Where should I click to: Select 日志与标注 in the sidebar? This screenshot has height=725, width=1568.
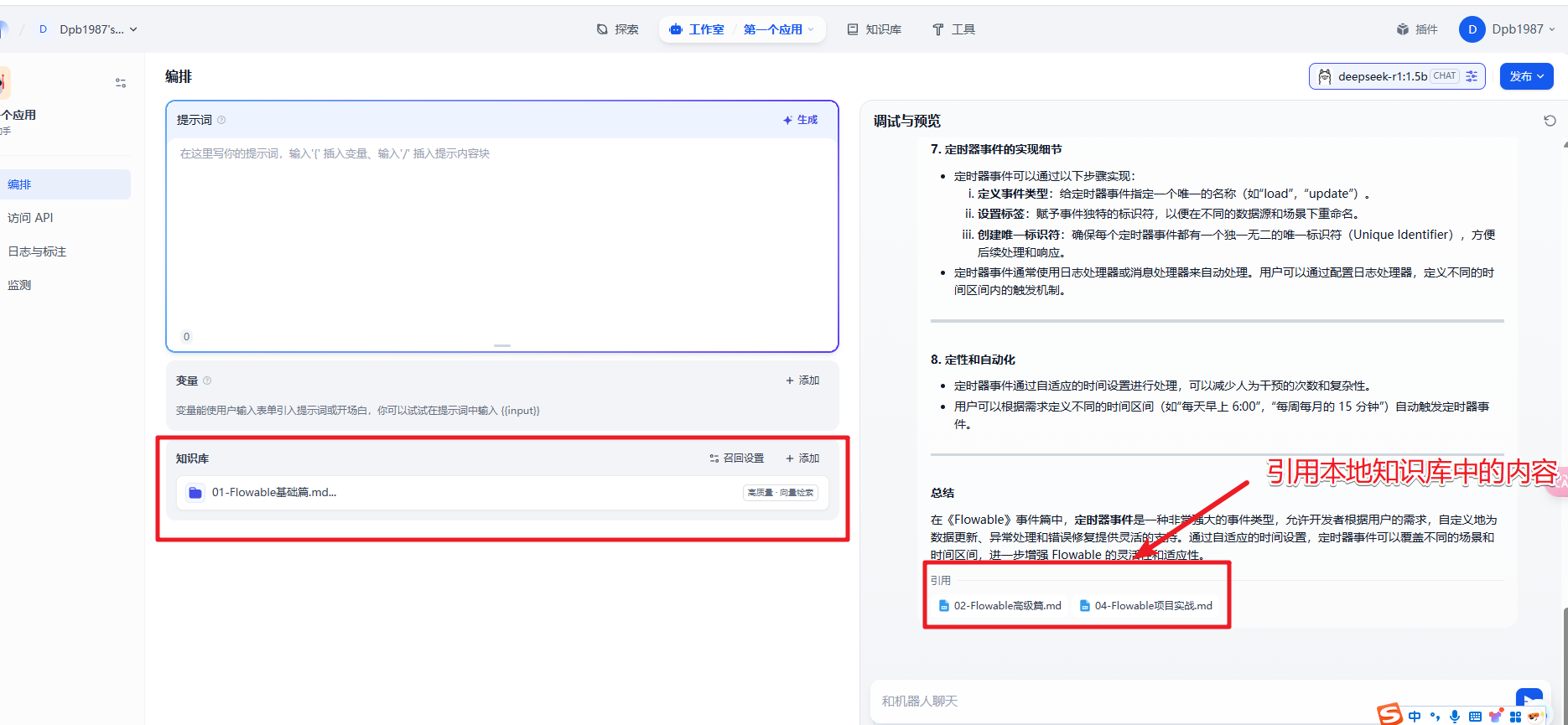37,251
